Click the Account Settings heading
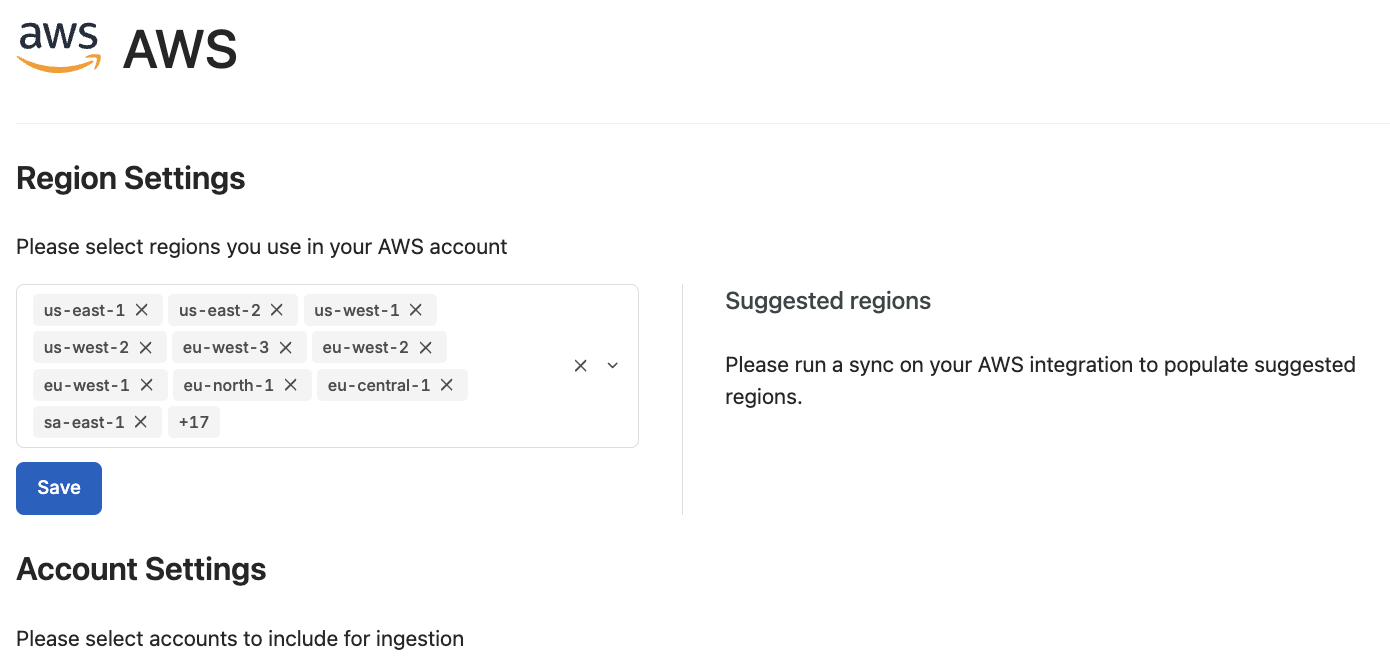This screenshot has width=1390, height=664. 141,570
